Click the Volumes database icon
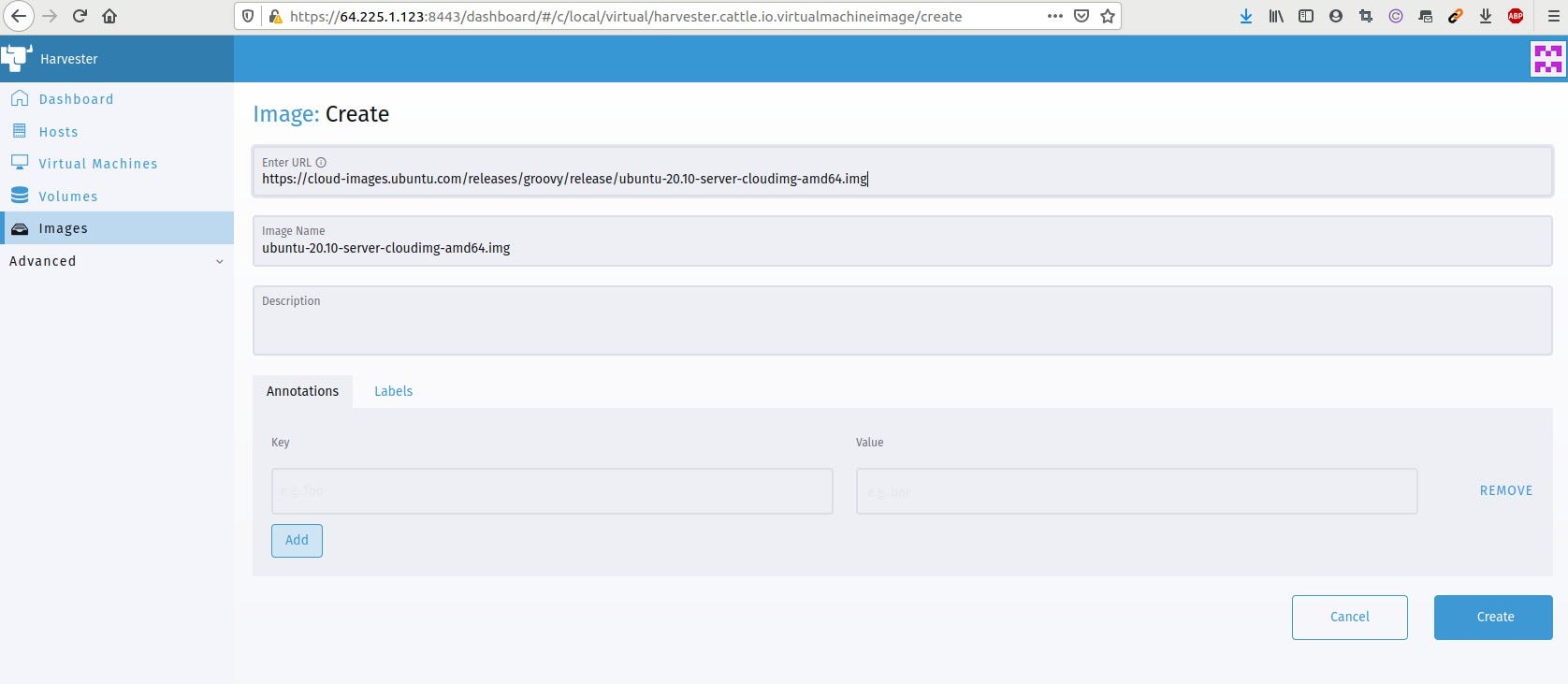1568x684 pixels. 19,196
